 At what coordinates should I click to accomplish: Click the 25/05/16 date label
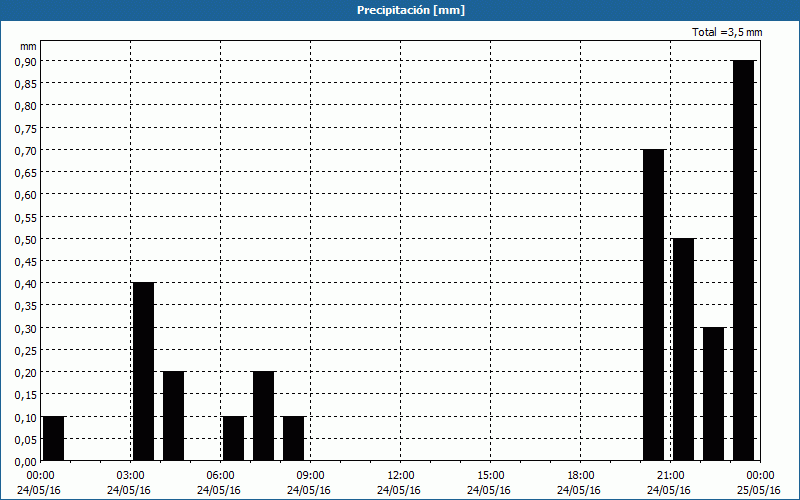point(759,490)
